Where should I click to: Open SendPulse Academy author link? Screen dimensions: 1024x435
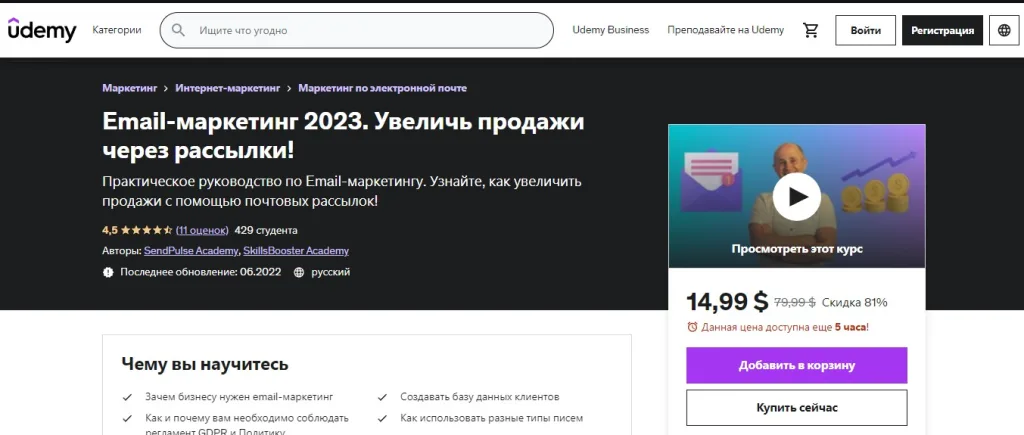point(191,250)
